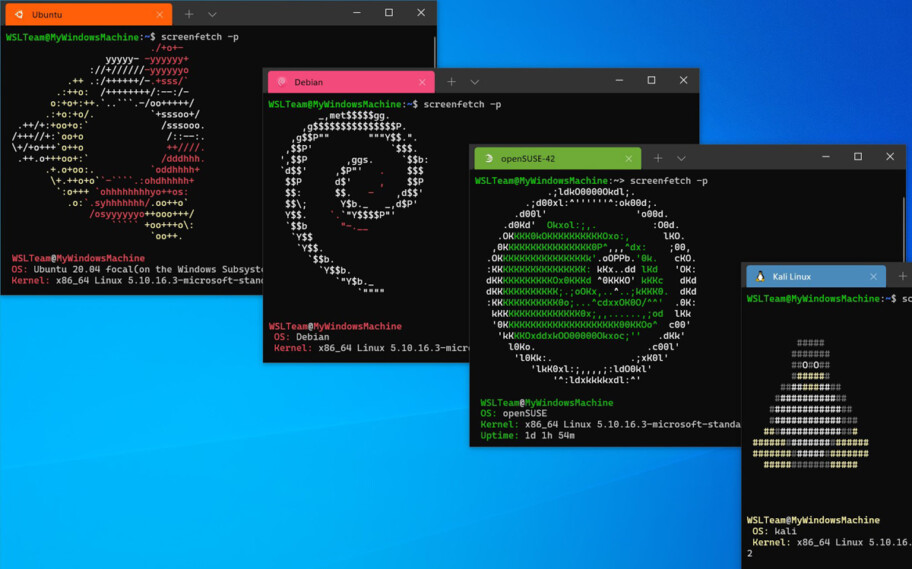Image resolution: width=912 pixels, height=569 pixels.
Task: Click the "OS: kali" line
Action: 774,531
